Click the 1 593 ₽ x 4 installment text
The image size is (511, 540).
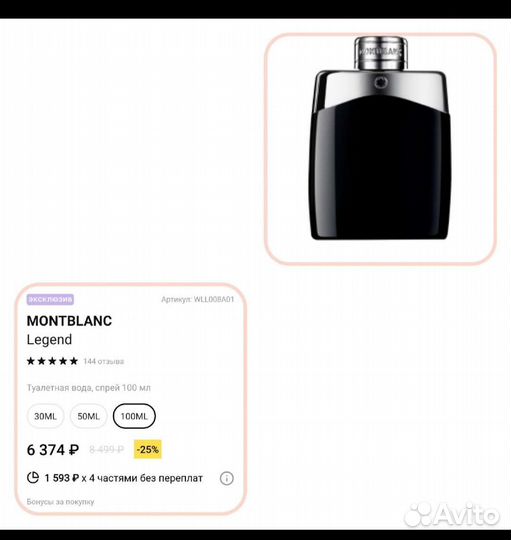tap(124, 478)
